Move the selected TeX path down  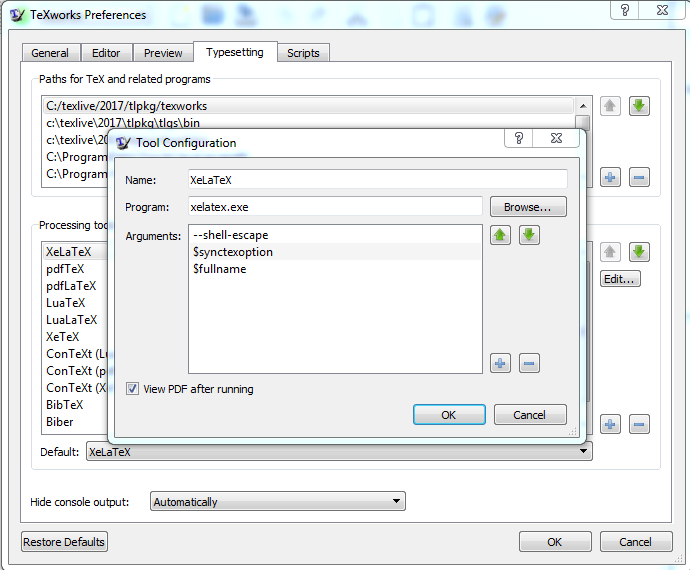pyautogui.click(x=639, y=106)
